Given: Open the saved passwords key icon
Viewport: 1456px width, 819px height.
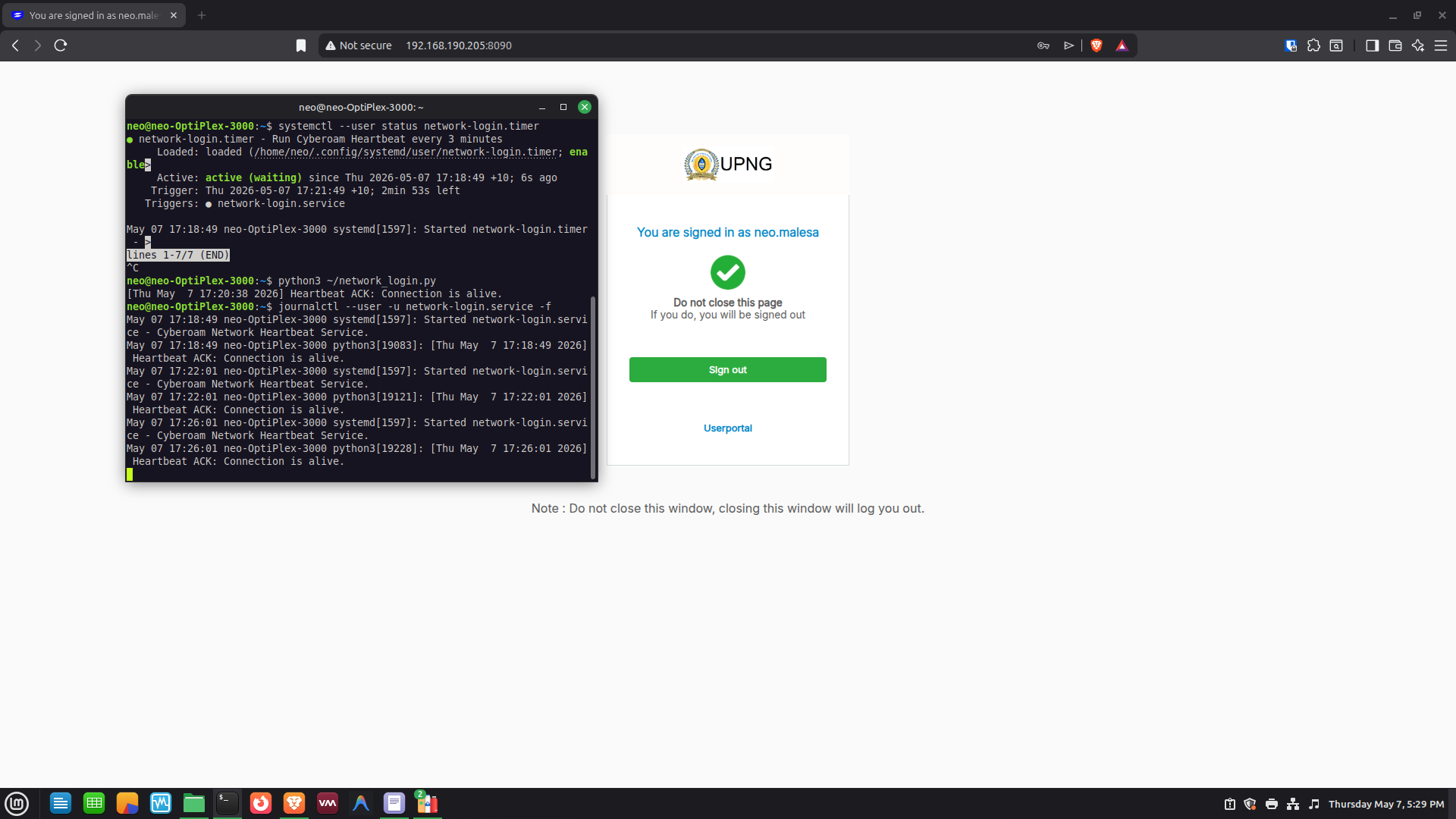Looking at the screenshot, I should [x=1043, y=45].
